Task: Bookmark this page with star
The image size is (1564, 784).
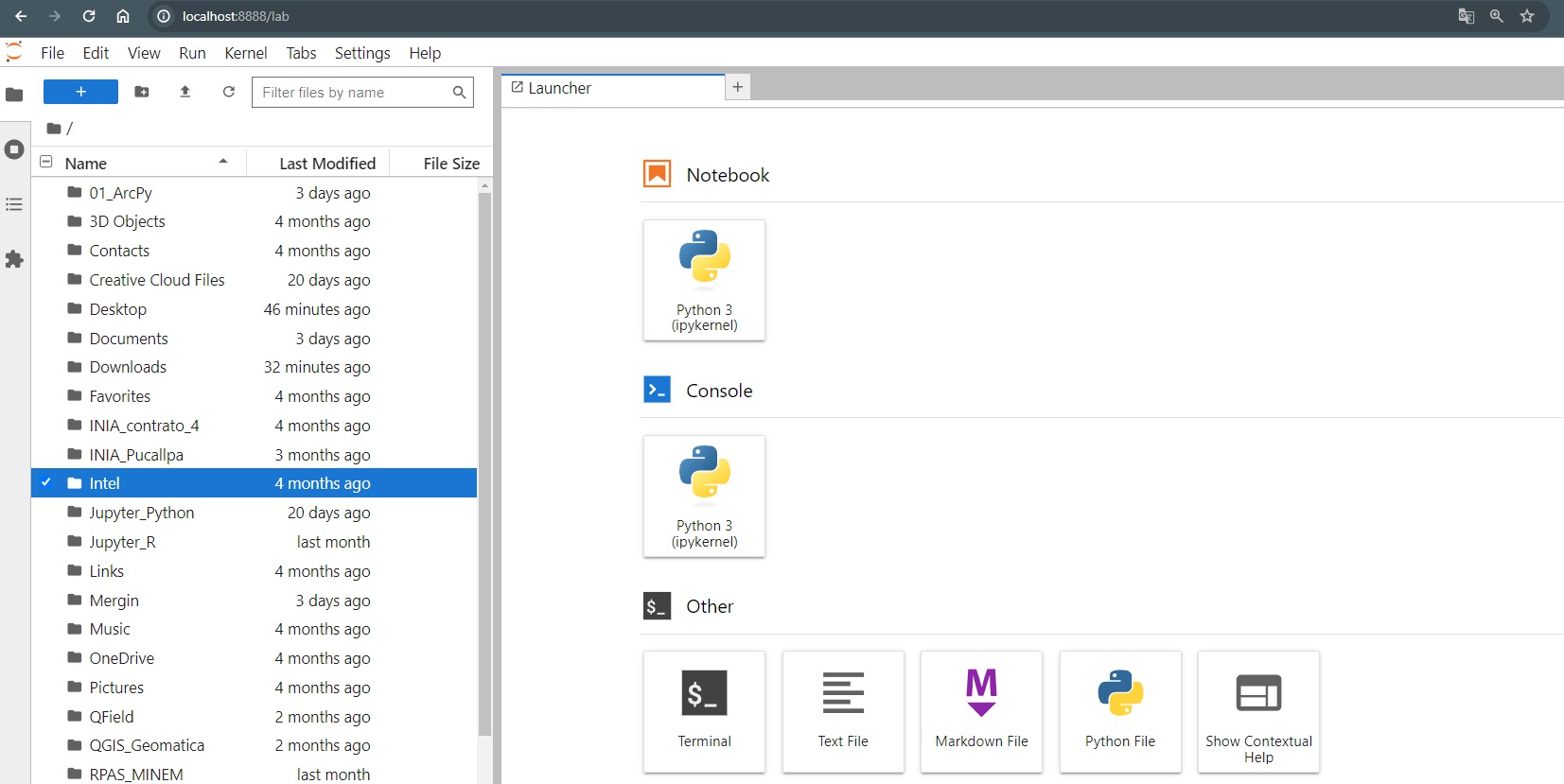Action: [x=1527, y=16]
